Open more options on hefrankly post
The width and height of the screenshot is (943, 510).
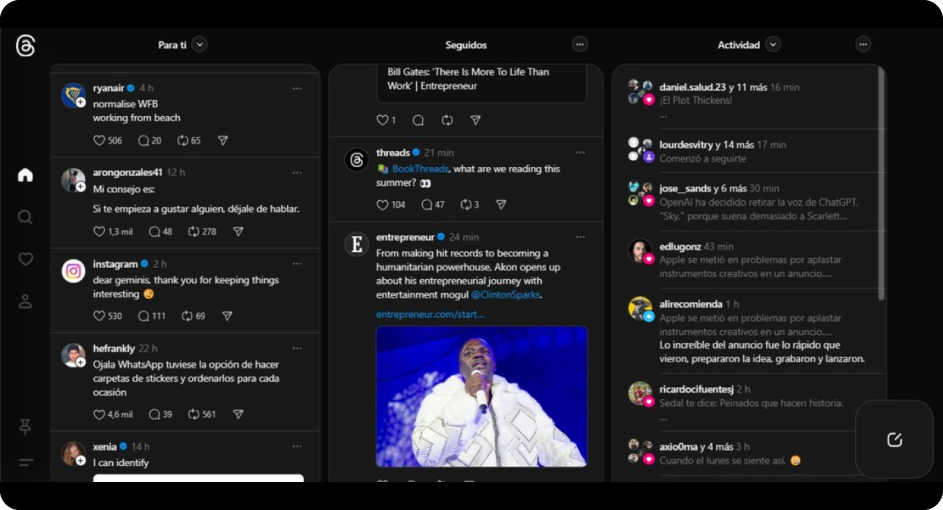tap(297, 348)
